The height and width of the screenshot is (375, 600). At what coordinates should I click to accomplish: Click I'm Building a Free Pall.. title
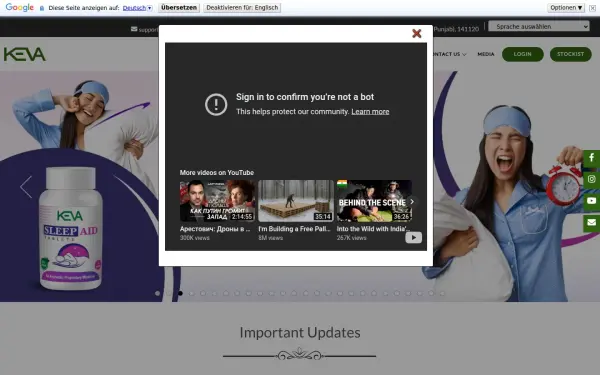294,229
